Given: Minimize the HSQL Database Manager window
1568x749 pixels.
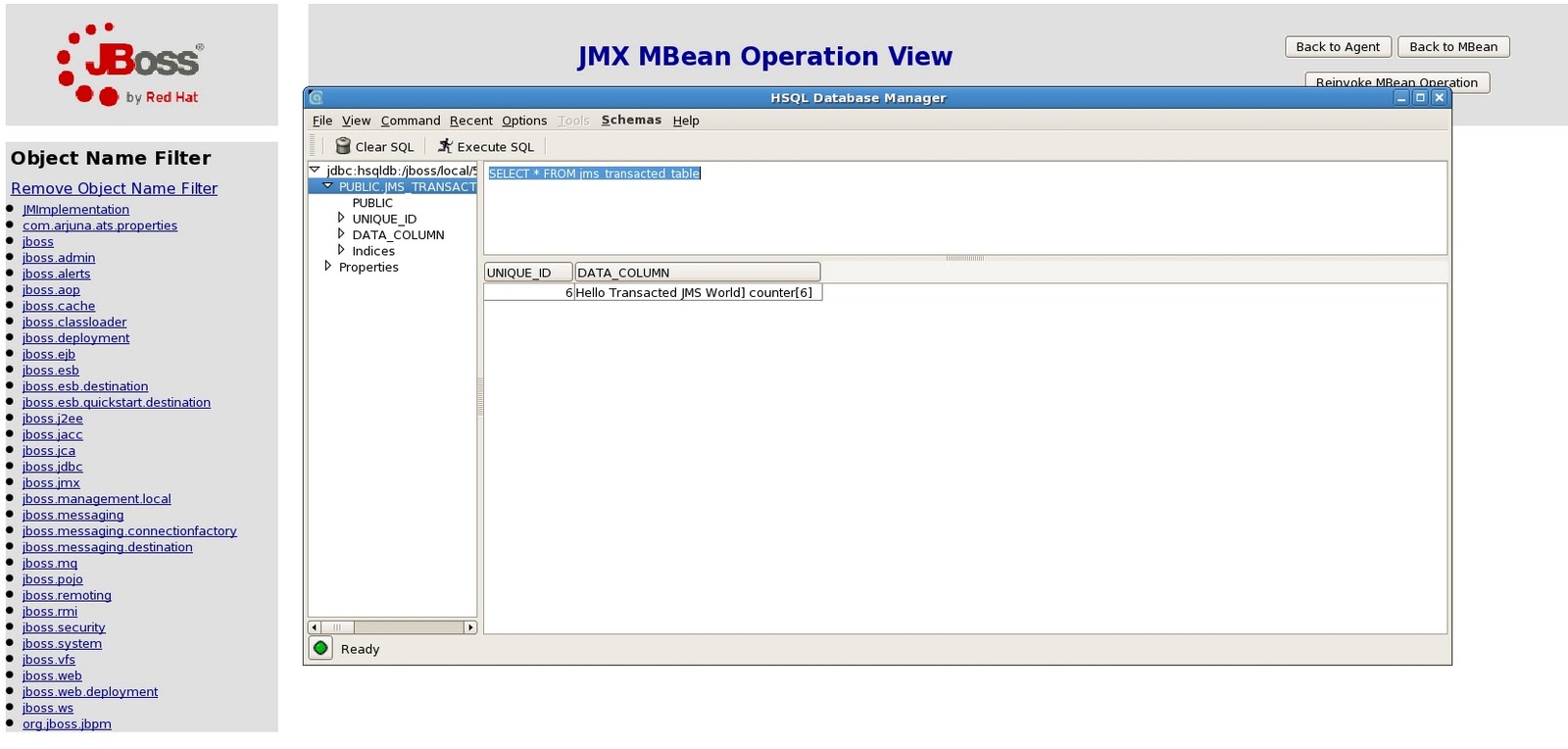Looking at the screenshot, I should pos(1401,97).
